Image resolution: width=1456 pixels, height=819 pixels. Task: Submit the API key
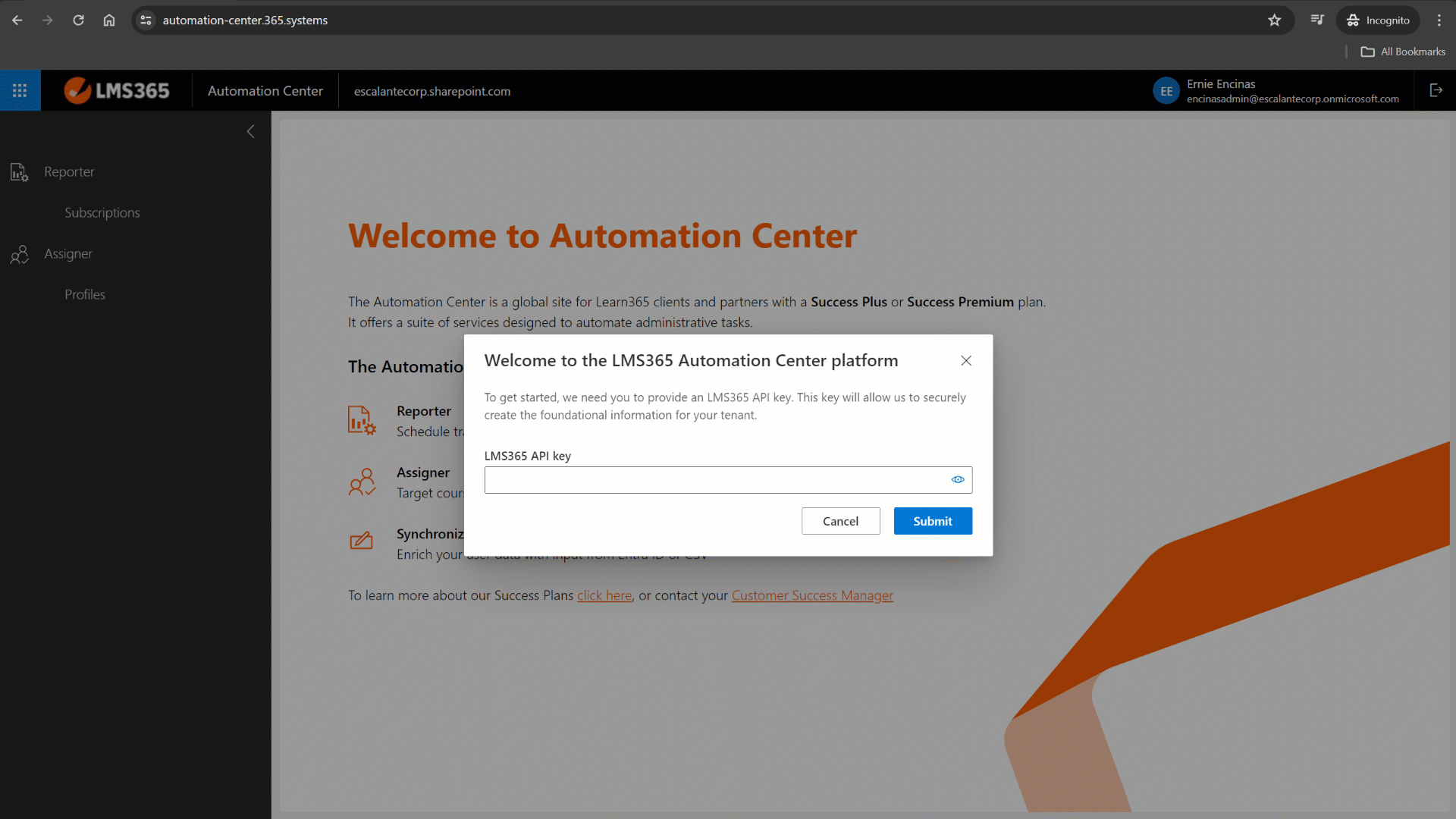(933, 521)
